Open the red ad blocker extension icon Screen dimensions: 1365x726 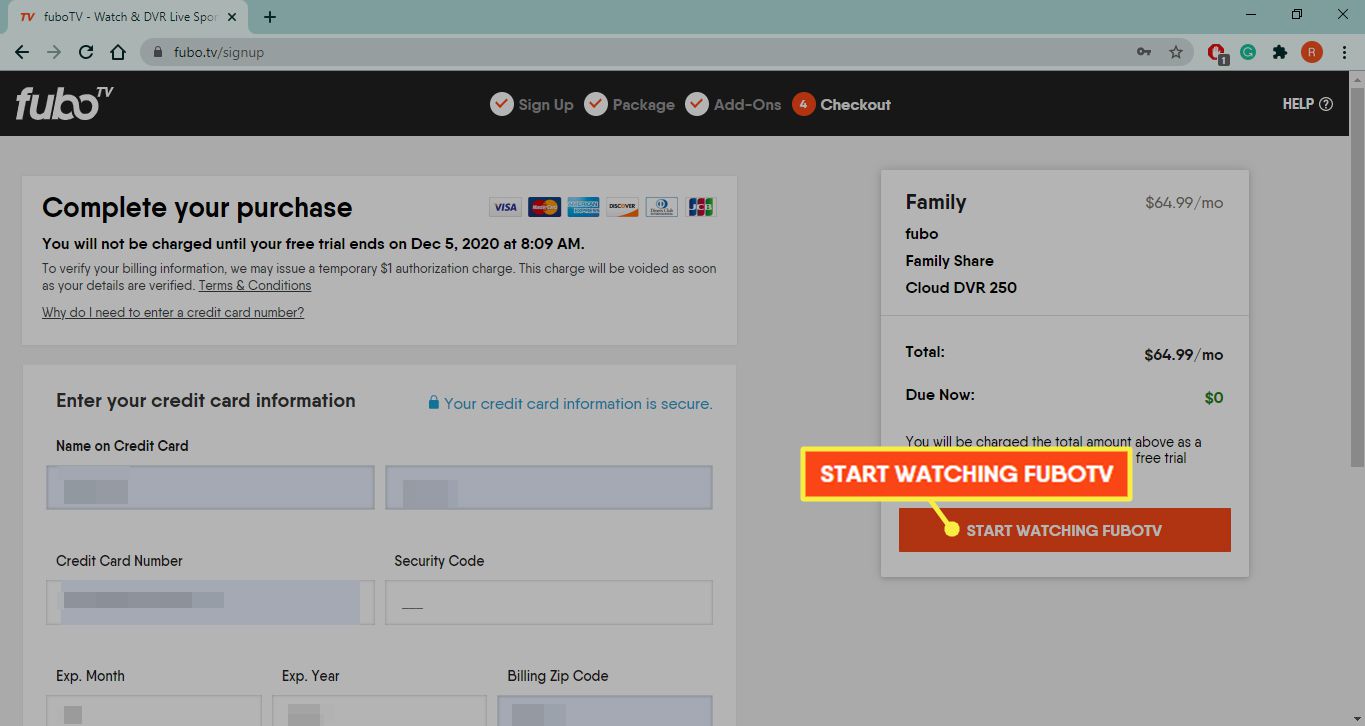(x=1217, y=53)
